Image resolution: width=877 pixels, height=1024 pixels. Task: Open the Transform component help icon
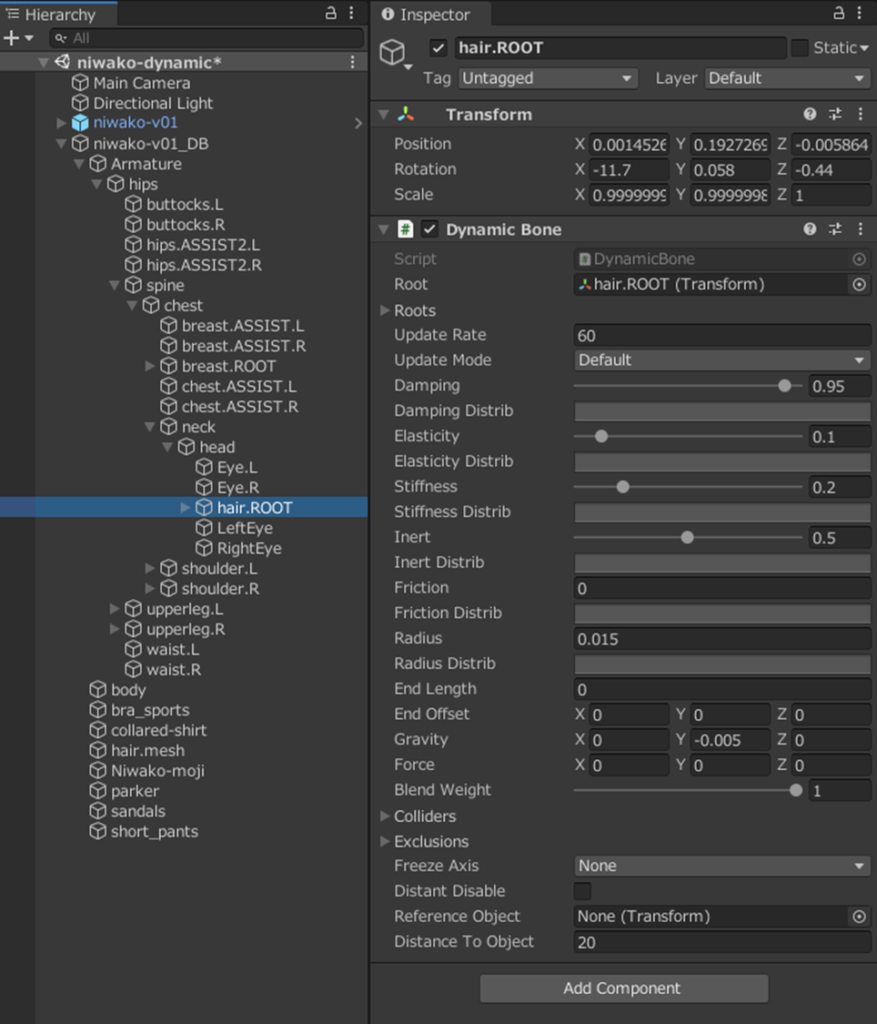[x=810, y=115]
